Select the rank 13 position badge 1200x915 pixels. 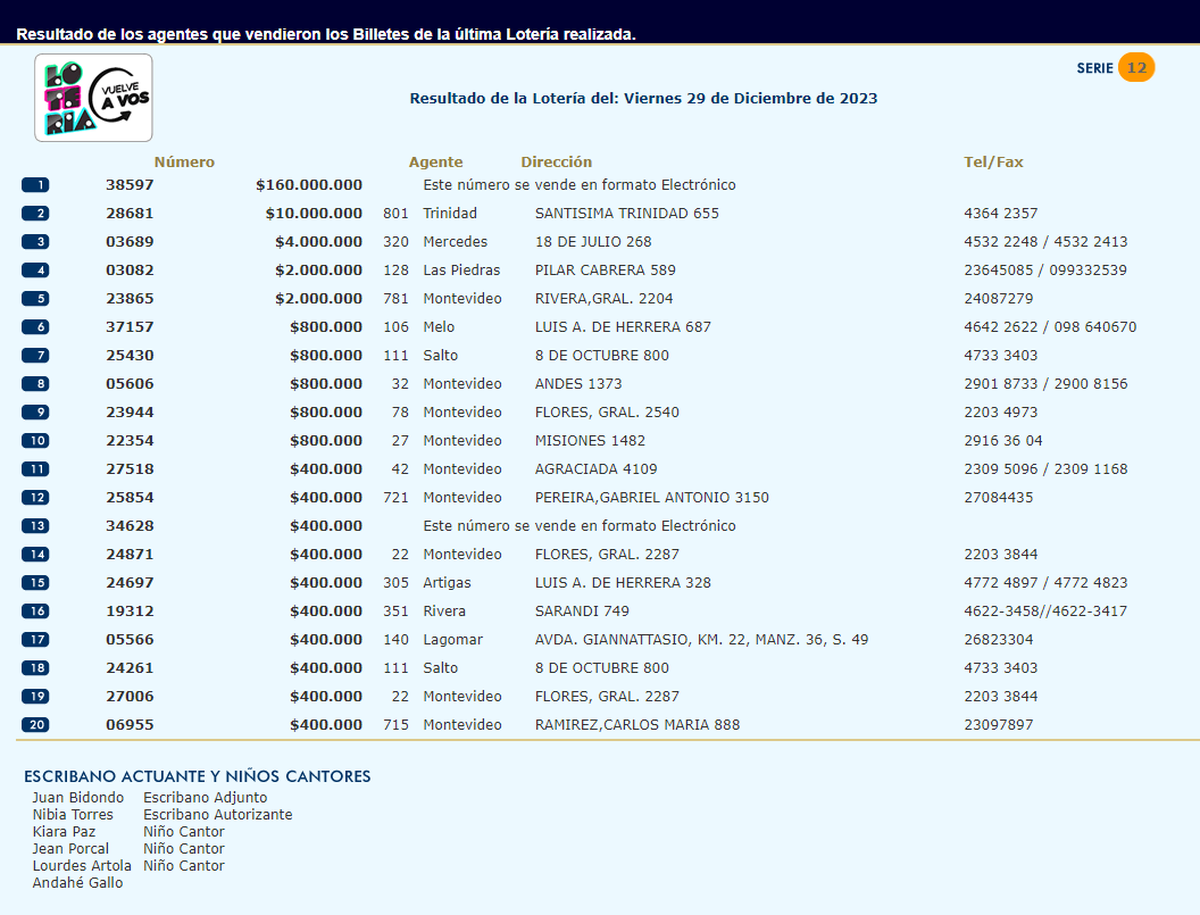[x=35, y=526]
